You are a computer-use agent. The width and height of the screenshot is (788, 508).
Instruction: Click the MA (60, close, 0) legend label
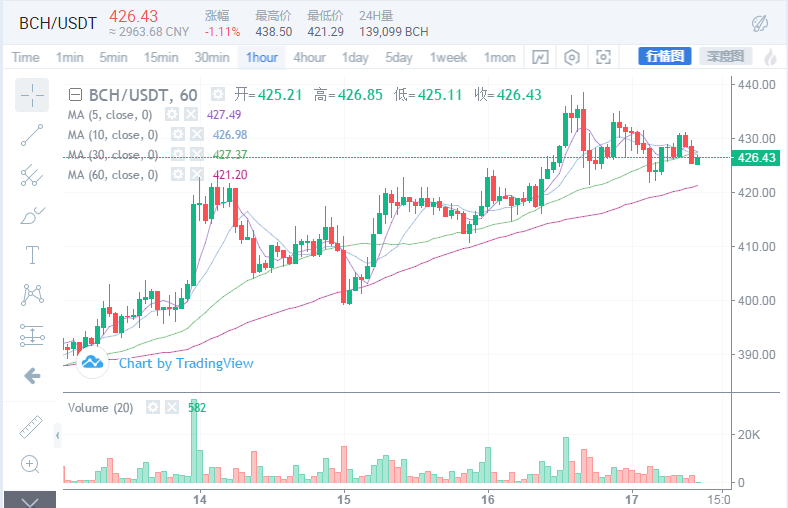[x=113, y=175]
